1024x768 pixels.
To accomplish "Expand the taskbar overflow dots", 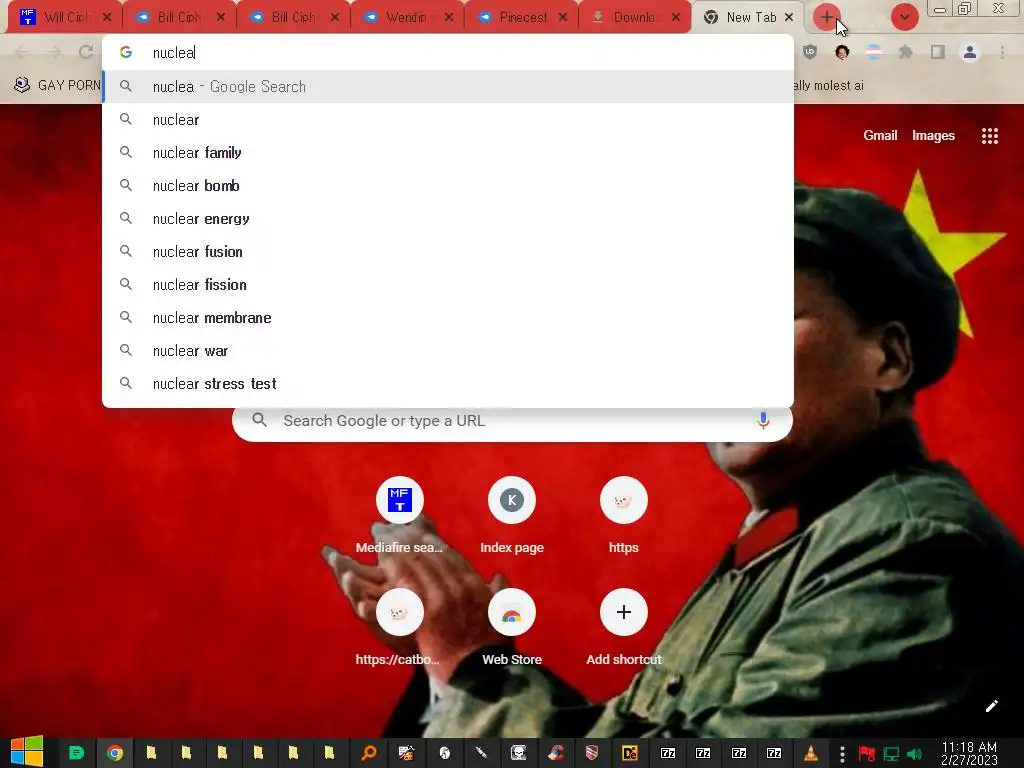I will click(x=842, y=754).
